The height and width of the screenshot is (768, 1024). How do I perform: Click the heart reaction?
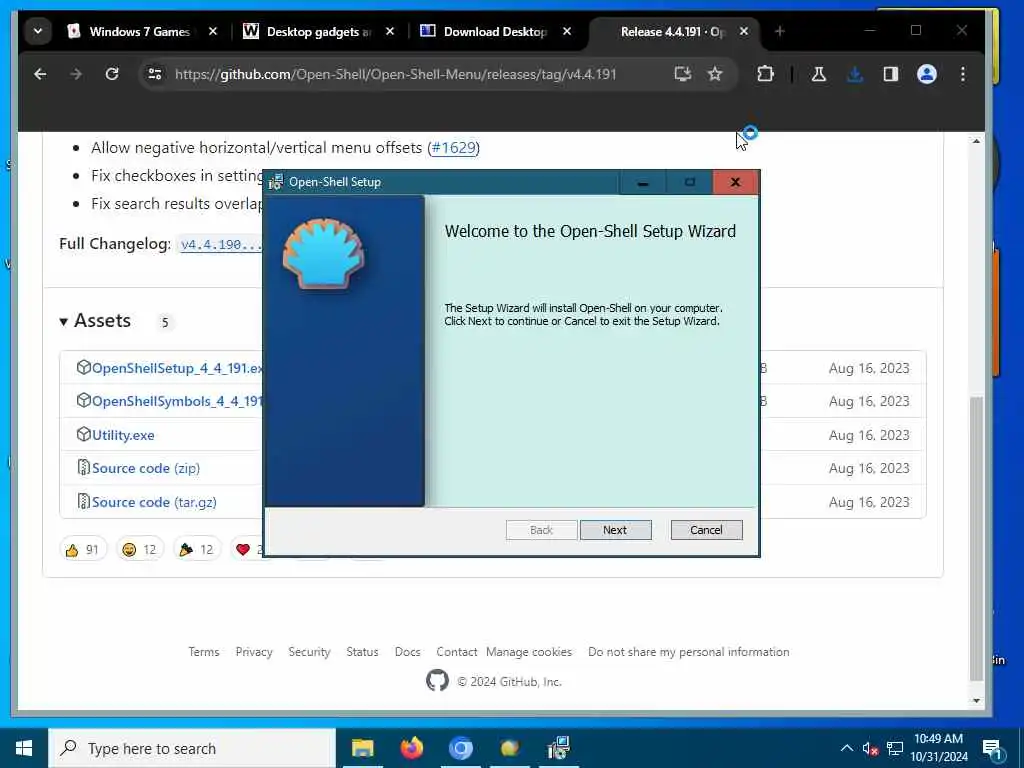click(x=247, y=550)
